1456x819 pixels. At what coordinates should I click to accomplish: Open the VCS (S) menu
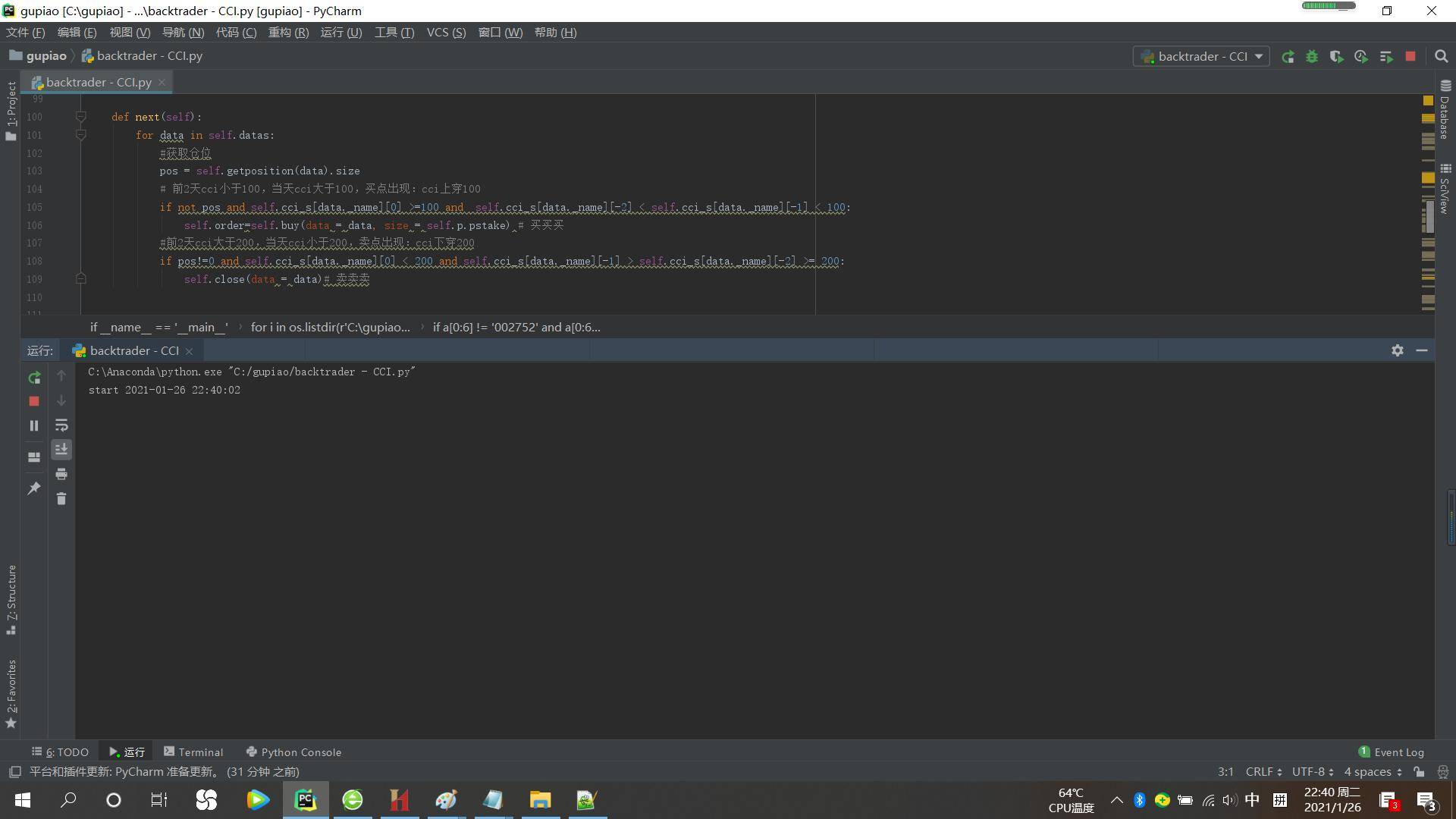(446, 33)
